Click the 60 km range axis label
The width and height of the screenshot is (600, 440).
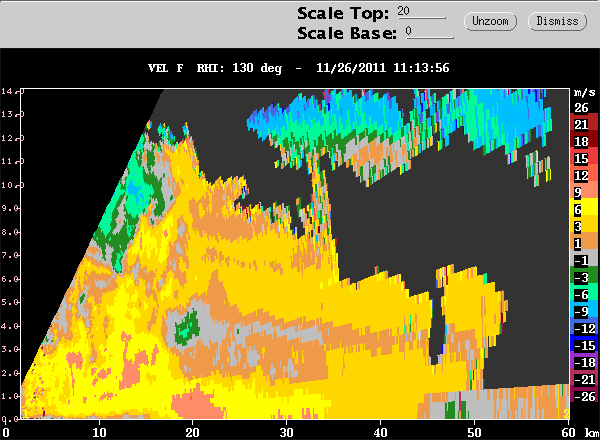(568, 433)
